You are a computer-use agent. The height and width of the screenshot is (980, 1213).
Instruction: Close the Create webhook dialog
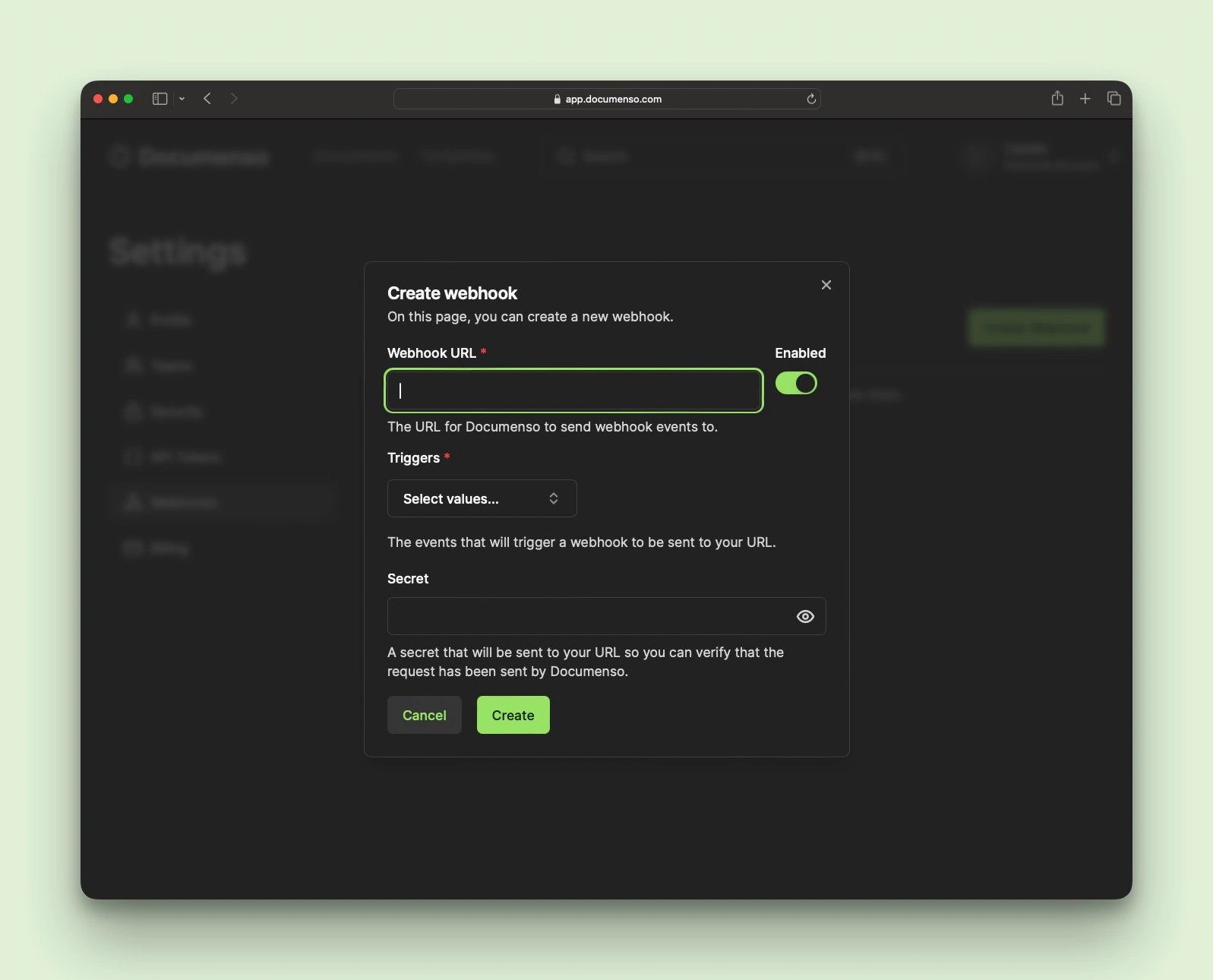[x=826, y=285]
